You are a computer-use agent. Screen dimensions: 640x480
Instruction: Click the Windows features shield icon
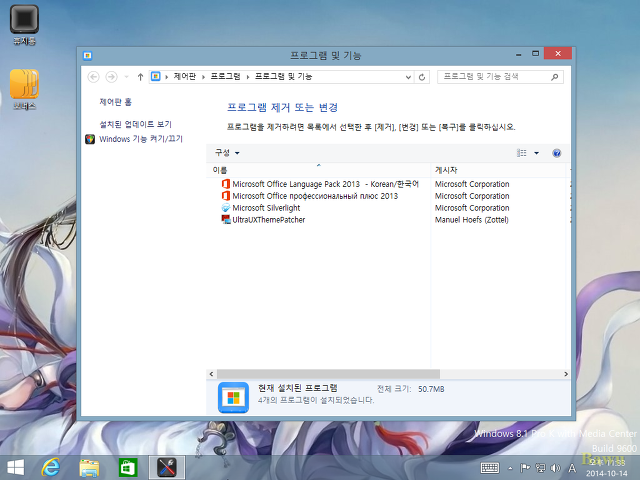[90, 139]
